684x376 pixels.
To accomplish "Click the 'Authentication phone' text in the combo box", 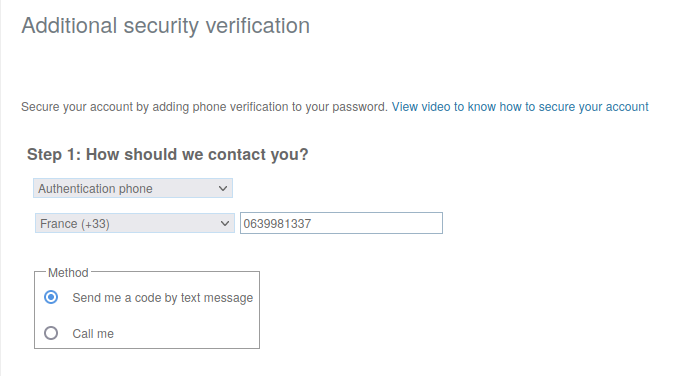I will 95,188.
